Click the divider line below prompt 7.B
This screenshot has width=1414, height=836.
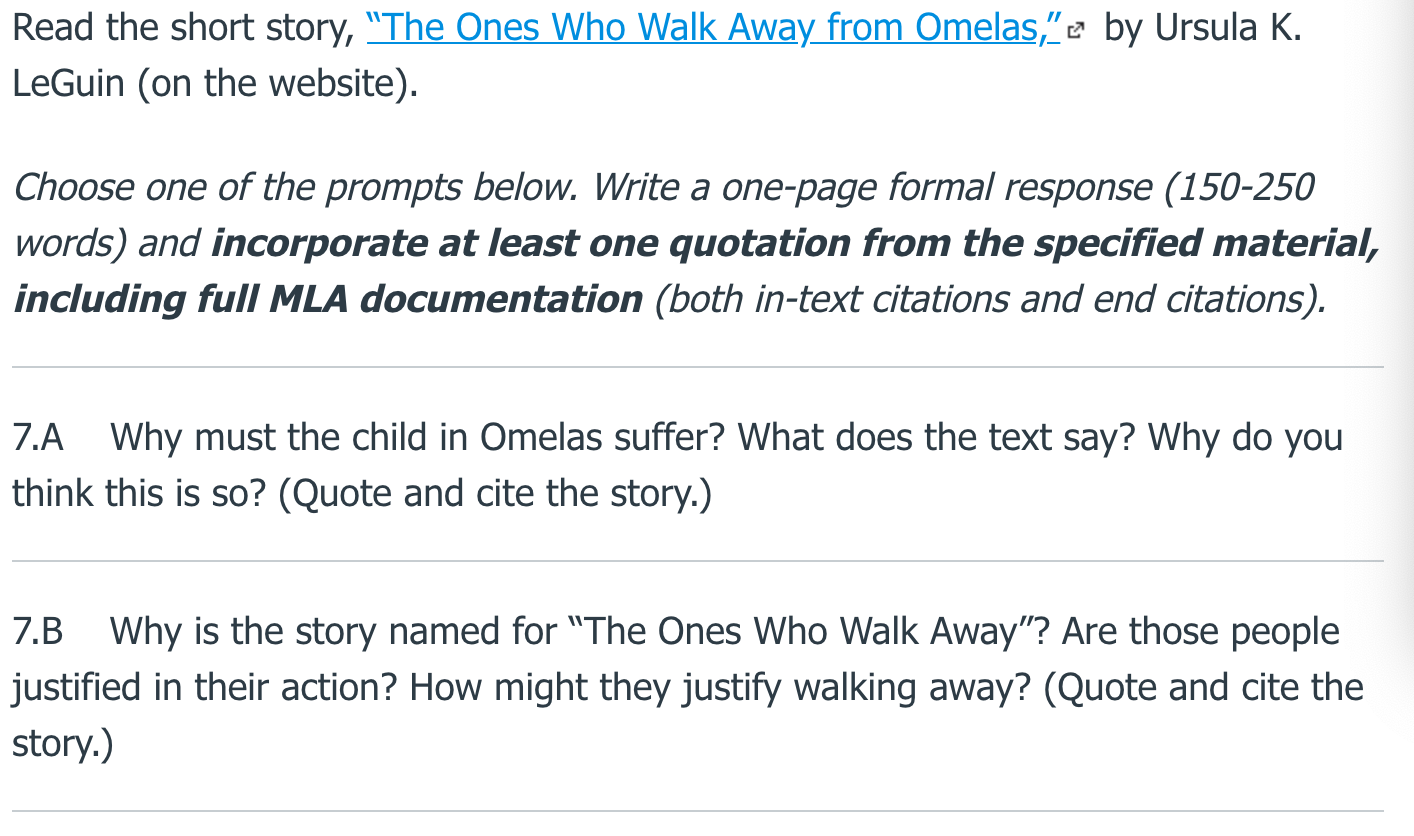pyautogui.click(x=698, y=811)
